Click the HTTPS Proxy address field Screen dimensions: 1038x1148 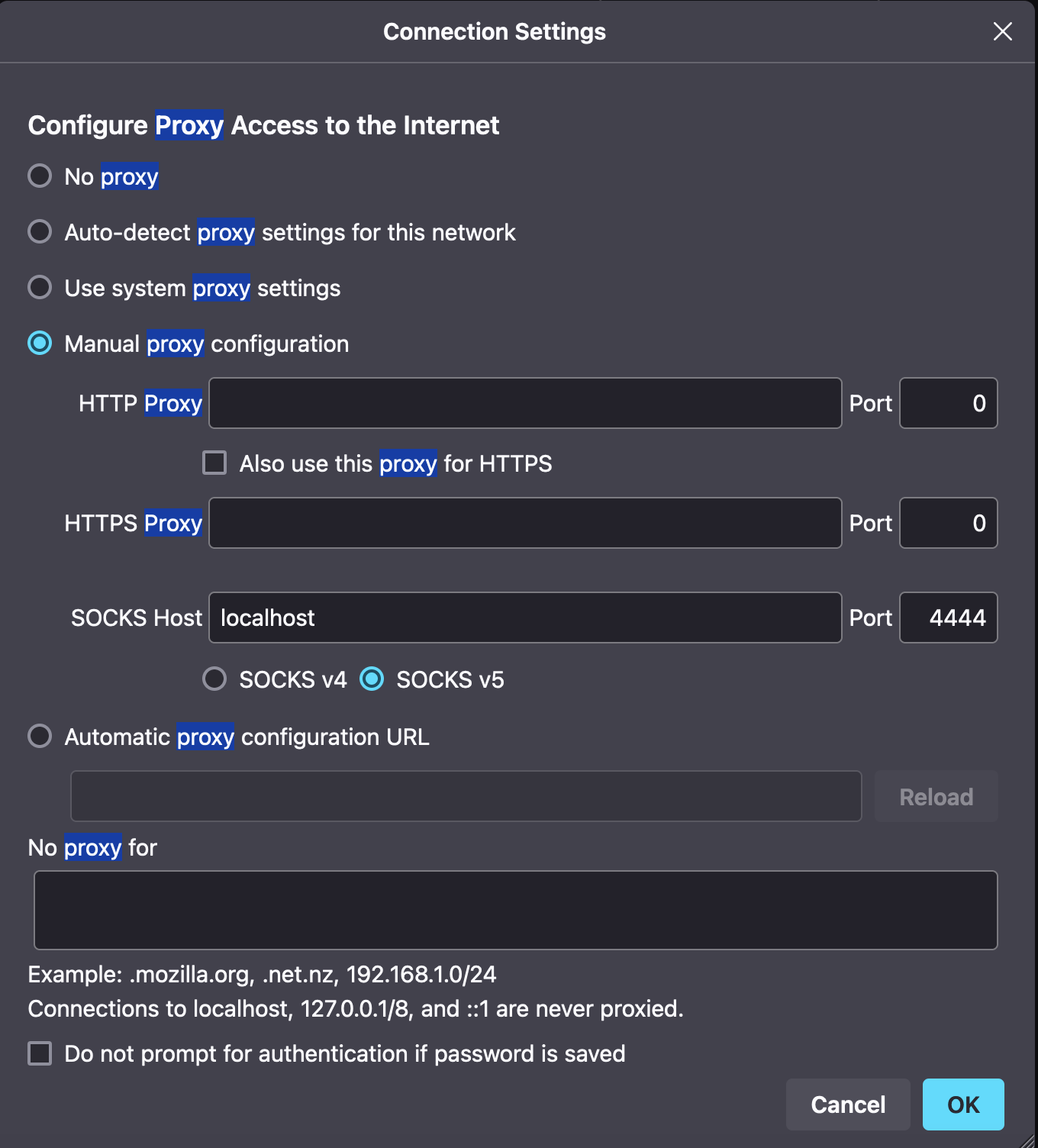pyautogui.click(x=525, y=523)
